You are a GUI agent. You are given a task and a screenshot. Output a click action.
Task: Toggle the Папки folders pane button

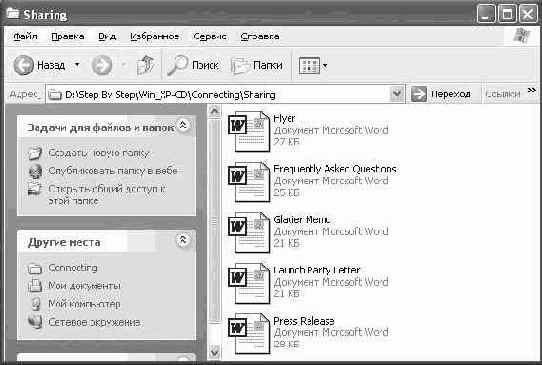coord(257,65)
